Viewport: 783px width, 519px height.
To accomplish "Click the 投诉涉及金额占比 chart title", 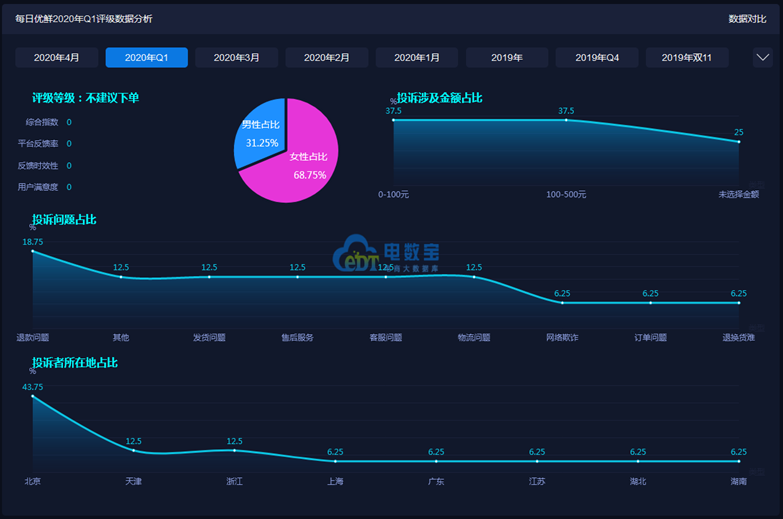I will point(439,98).
